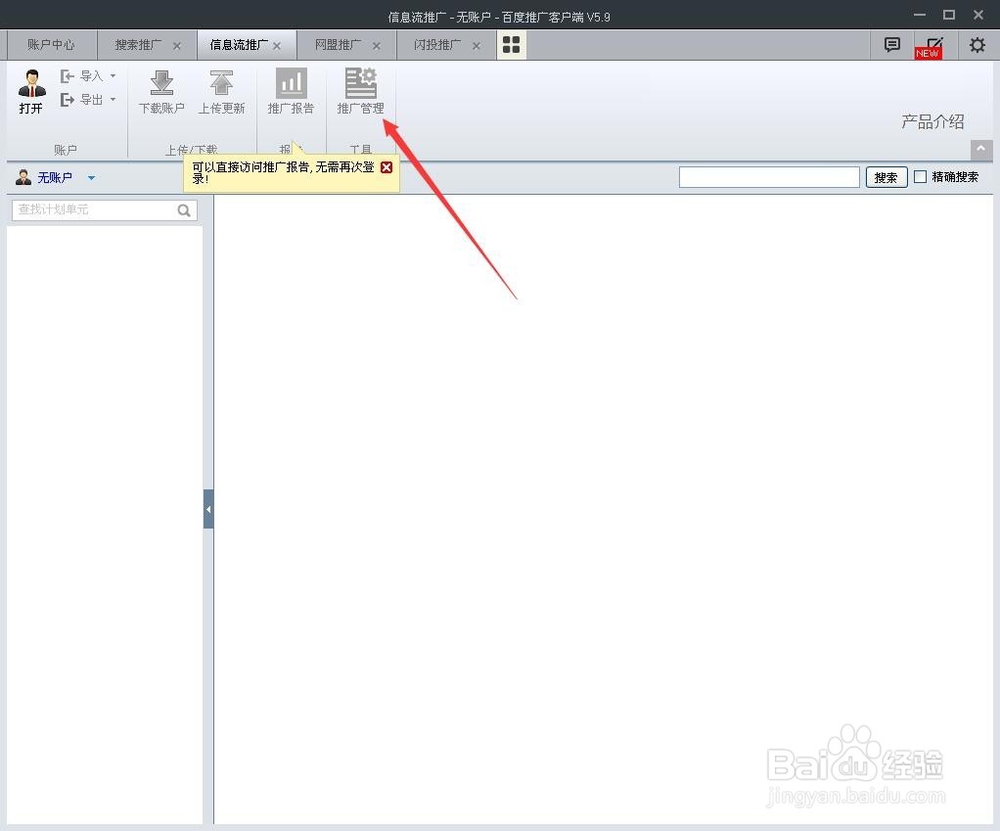Close the 信息流推广 tab
The image size is (1000, 831).
(277, 46)
